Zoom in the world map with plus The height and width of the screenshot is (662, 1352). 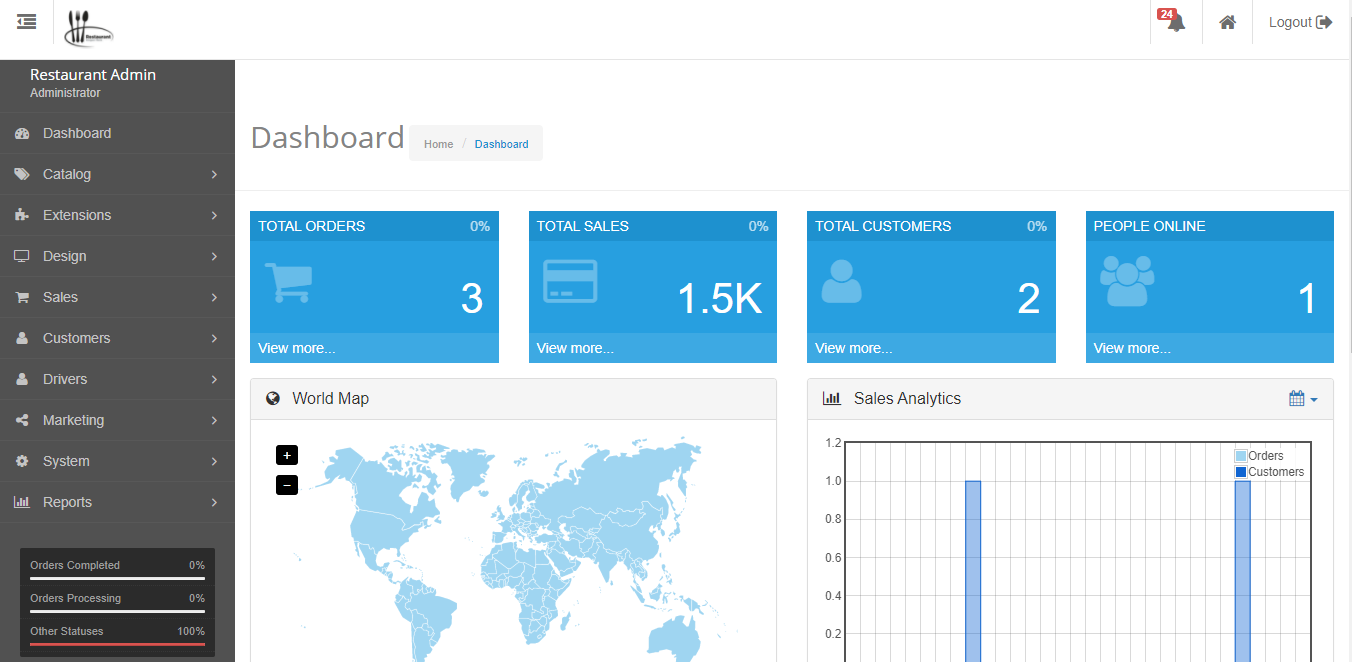coord(287,455)
